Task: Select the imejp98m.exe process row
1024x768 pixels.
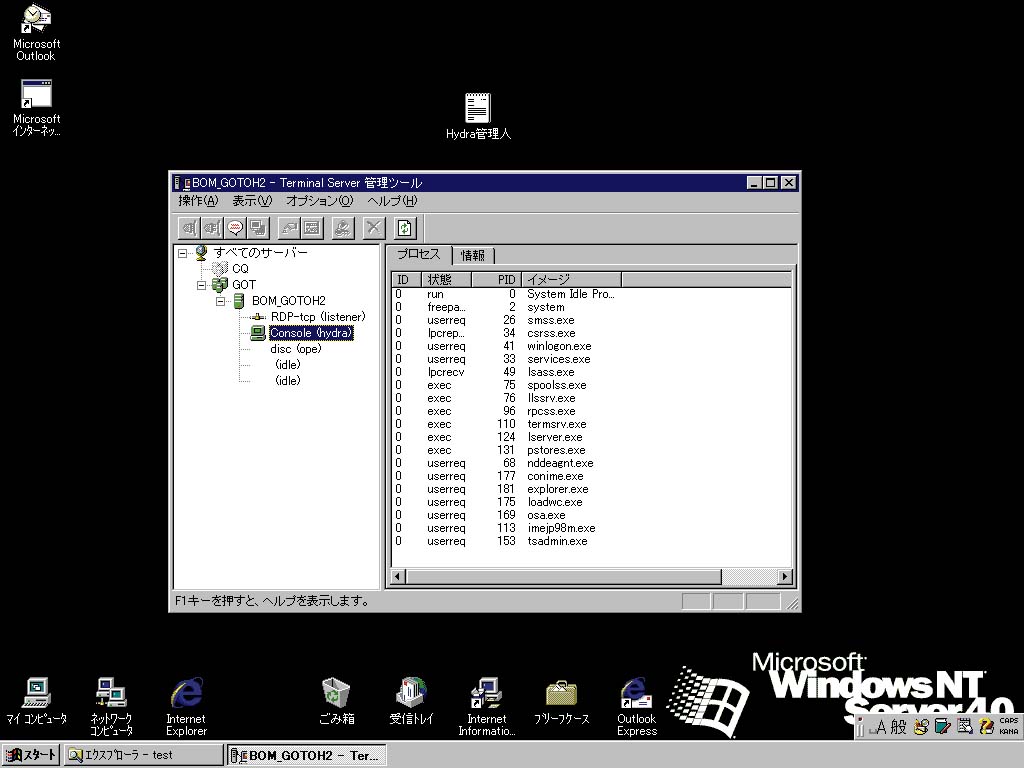Action: coord(592,528)
